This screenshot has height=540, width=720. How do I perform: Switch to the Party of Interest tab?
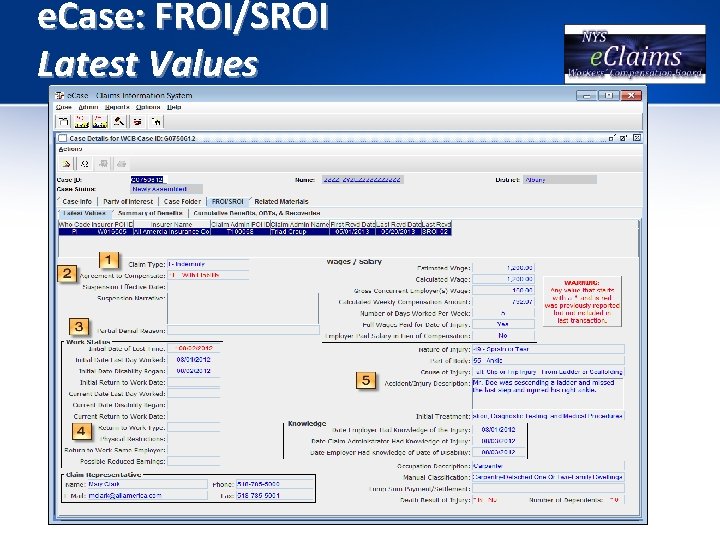[x=128, y=201]
